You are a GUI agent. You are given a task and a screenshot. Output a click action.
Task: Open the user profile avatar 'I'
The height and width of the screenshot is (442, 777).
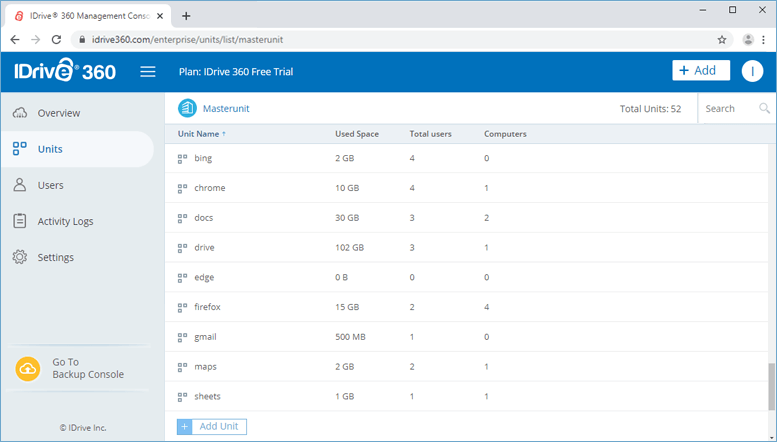pyautogui.click(x=752, y=71)
